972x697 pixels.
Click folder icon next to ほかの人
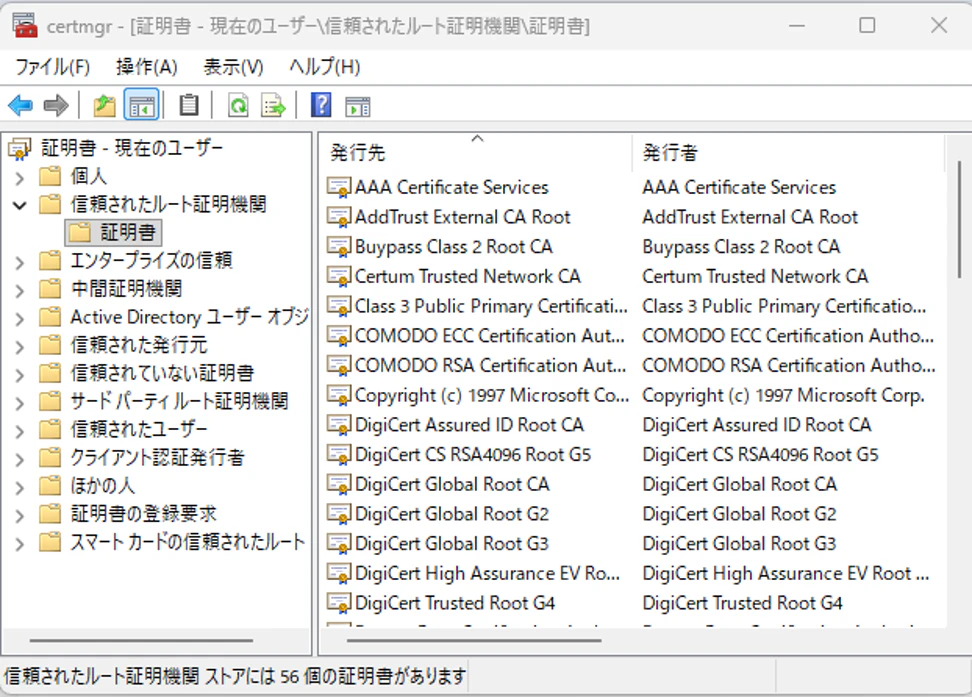(50, 486)
